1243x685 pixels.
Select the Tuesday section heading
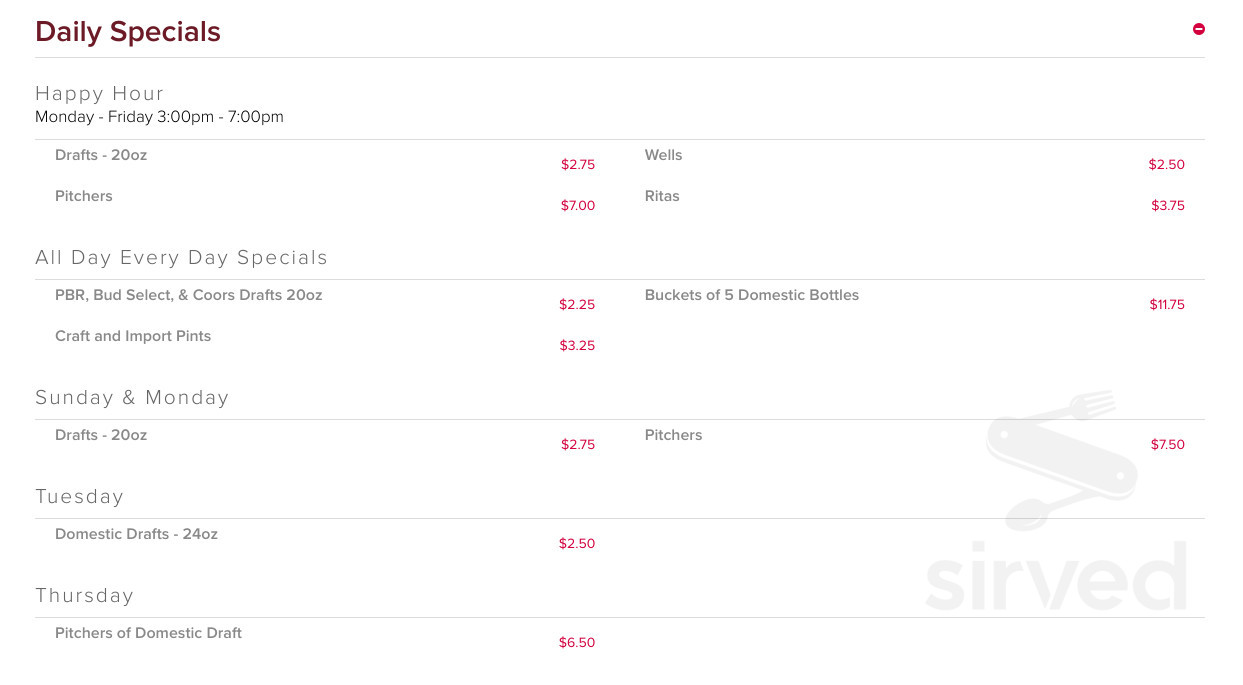(80, 496)
